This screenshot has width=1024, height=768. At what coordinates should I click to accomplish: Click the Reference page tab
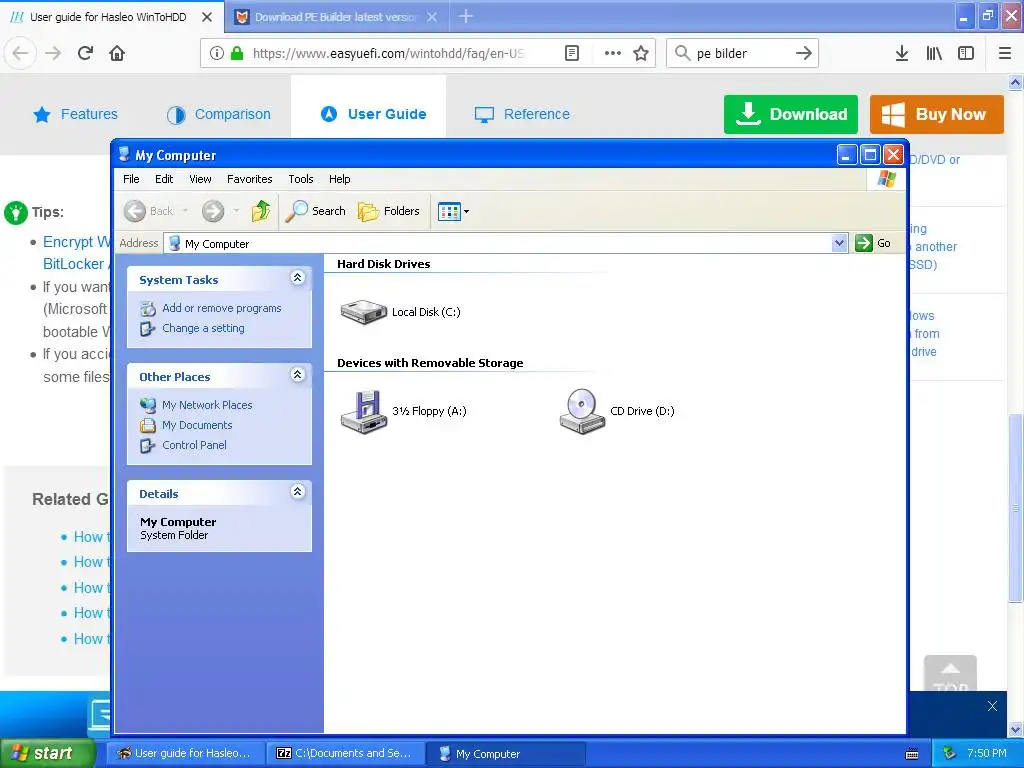[522, 114]
